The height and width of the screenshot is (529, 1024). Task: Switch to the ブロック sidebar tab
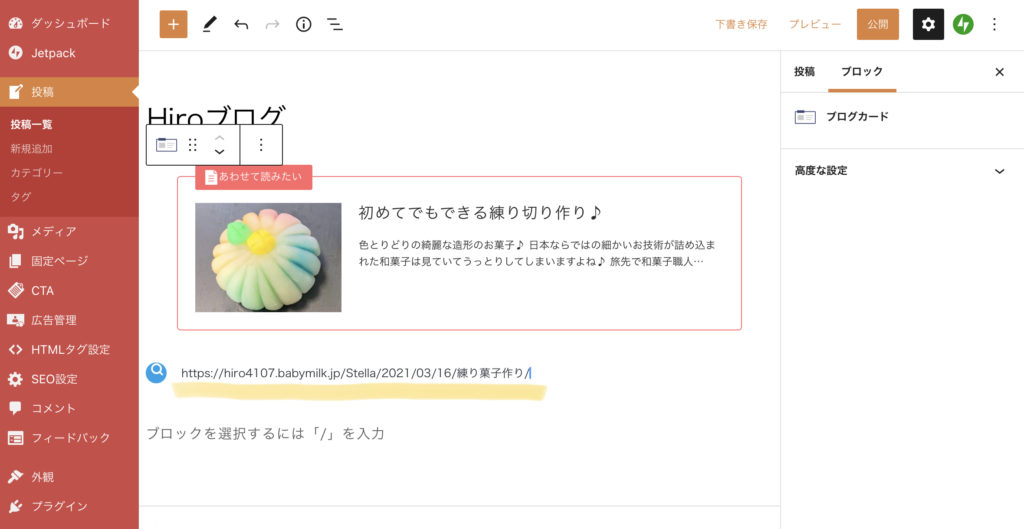(x=861, y=72)
